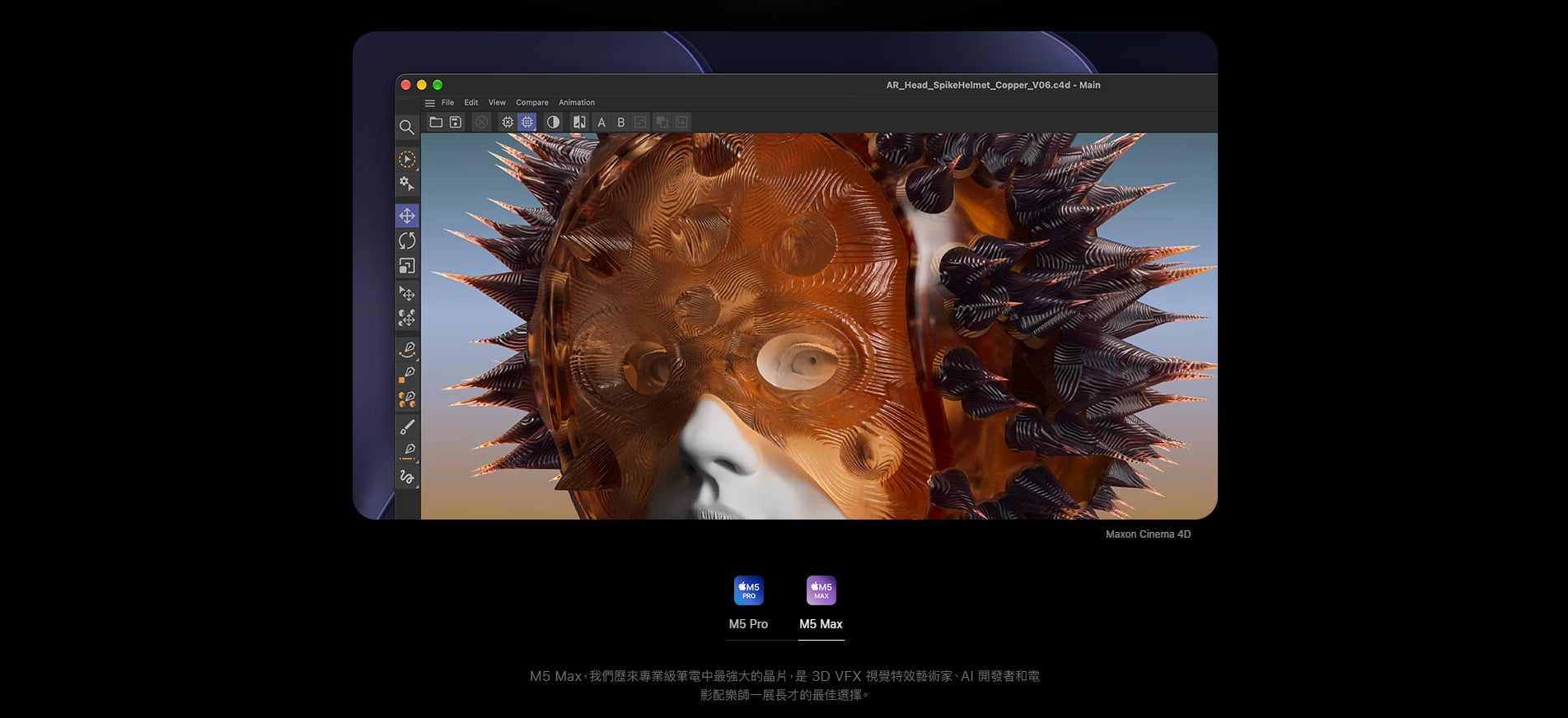Activate the Move tool
The width and height of the screenshot is (1568, 718).
click(407, 216)
